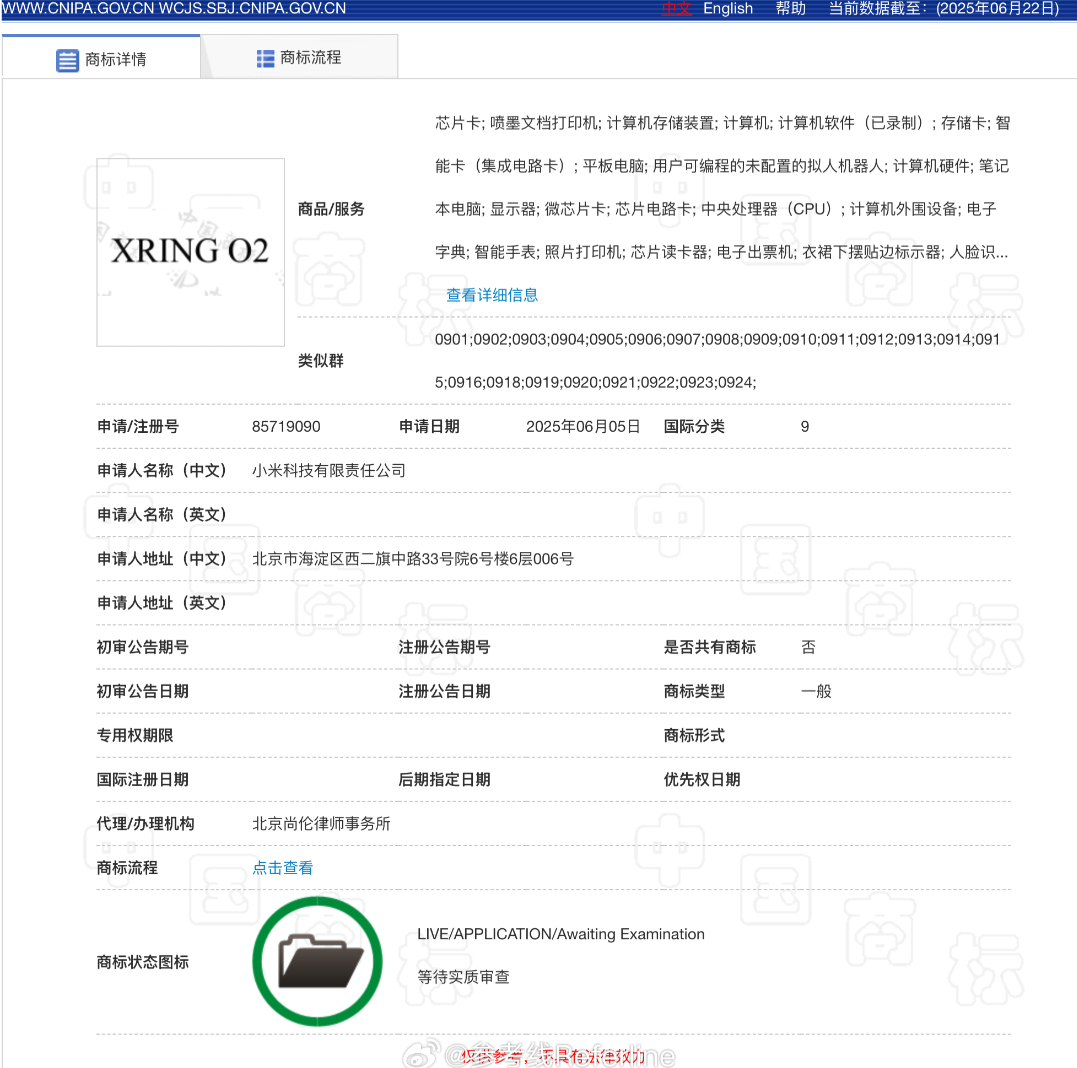Click the applicant address 北京市海淀区西二旗中路33号院6号楼6层006号
Viewport: 1077px width, 1068px height.
413,559
